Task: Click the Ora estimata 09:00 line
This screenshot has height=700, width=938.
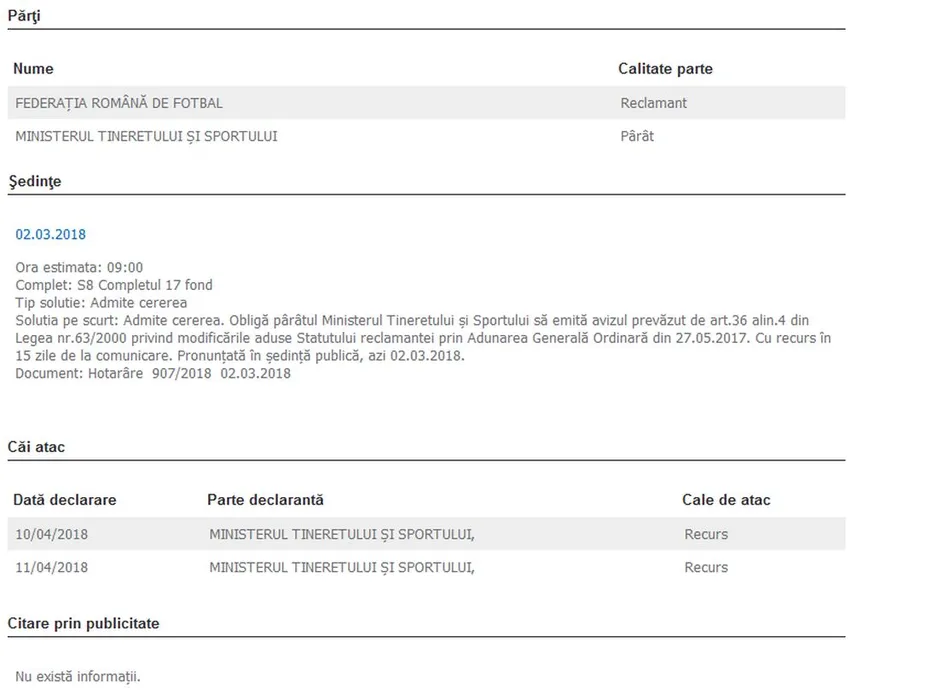Action: (79, 268)
